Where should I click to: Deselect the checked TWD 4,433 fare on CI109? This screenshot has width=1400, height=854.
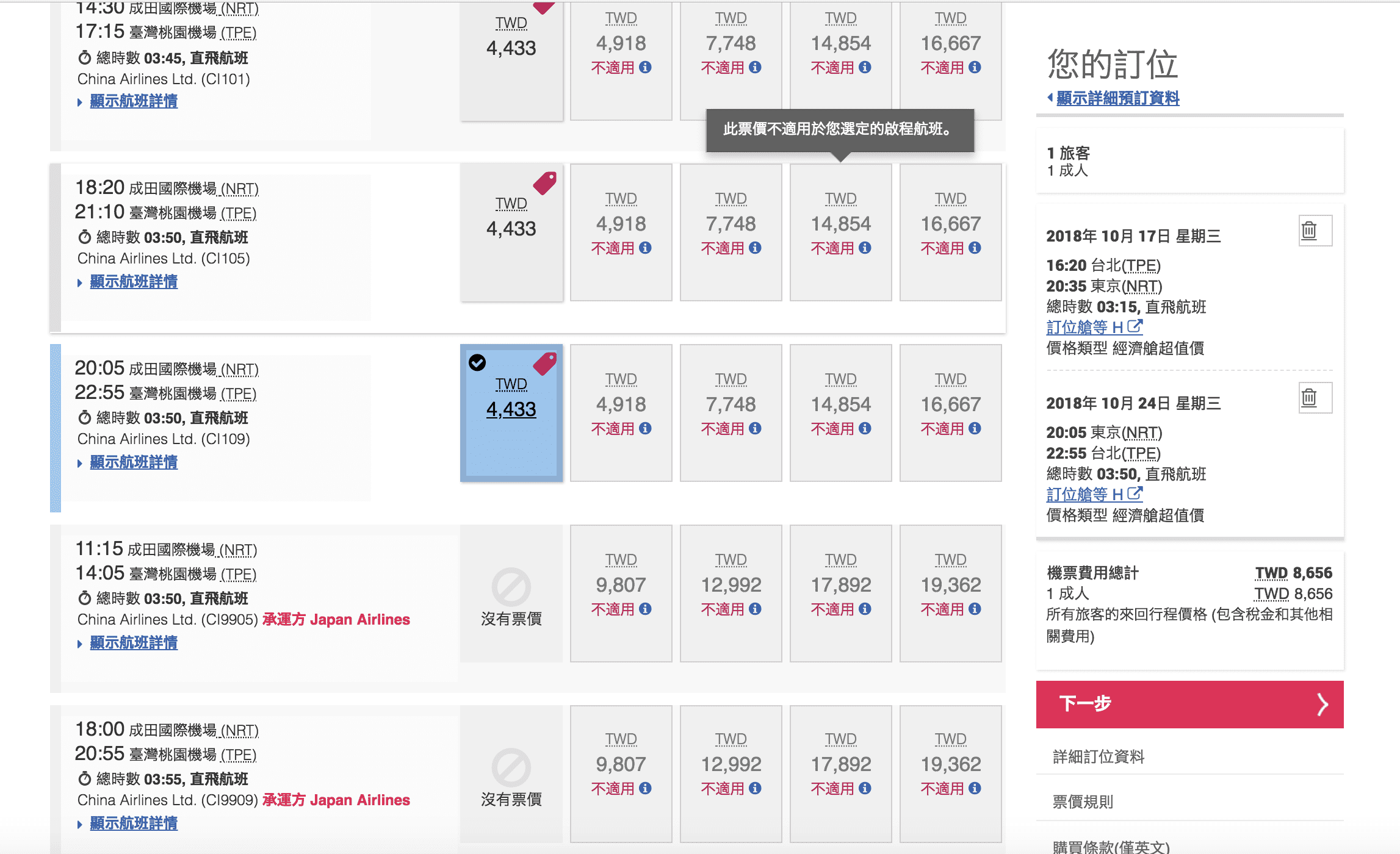click(x=511, y=413)
